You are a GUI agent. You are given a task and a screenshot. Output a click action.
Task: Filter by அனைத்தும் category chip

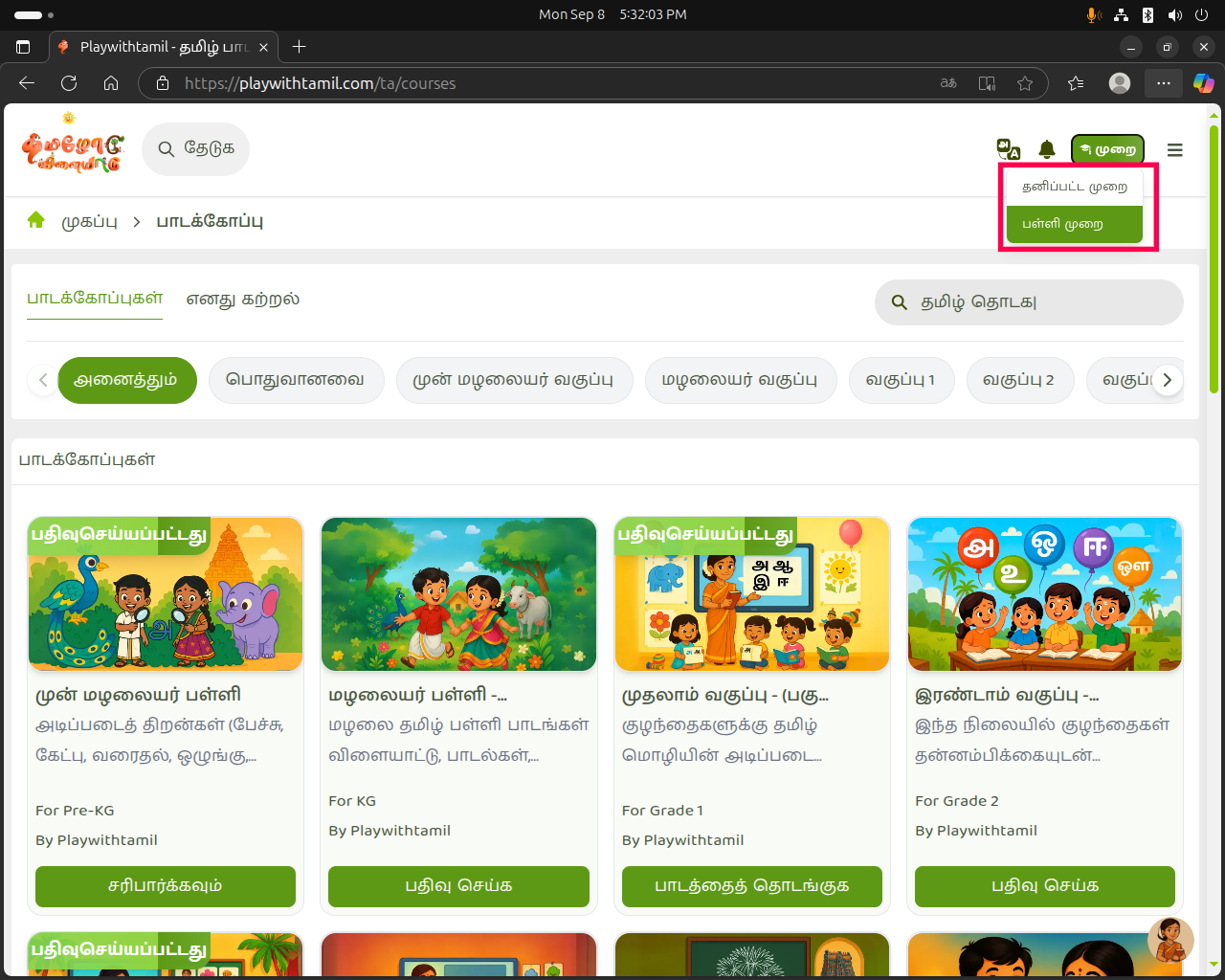coord(126,380)
